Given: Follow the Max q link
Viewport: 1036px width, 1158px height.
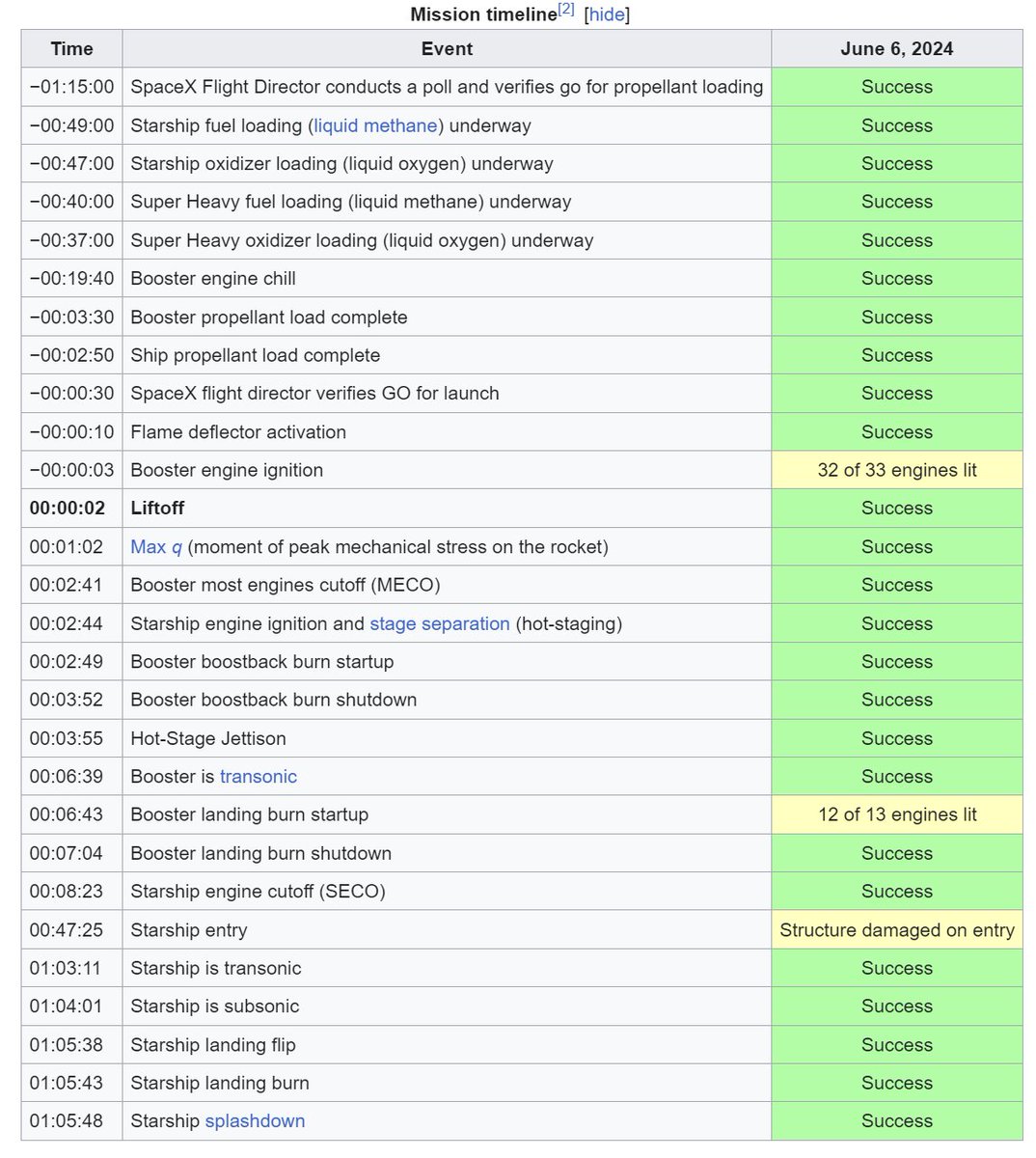Looking at the screenshot, I should (156, 547).
